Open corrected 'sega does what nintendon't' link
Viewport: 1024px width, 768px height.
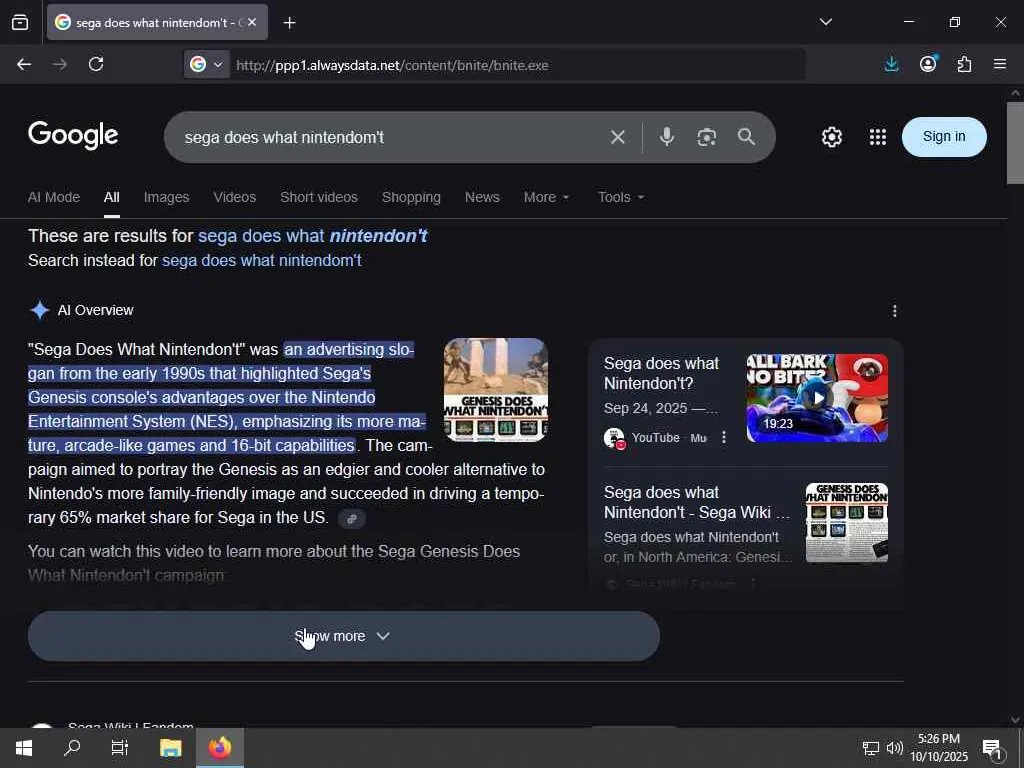(313, 236)
